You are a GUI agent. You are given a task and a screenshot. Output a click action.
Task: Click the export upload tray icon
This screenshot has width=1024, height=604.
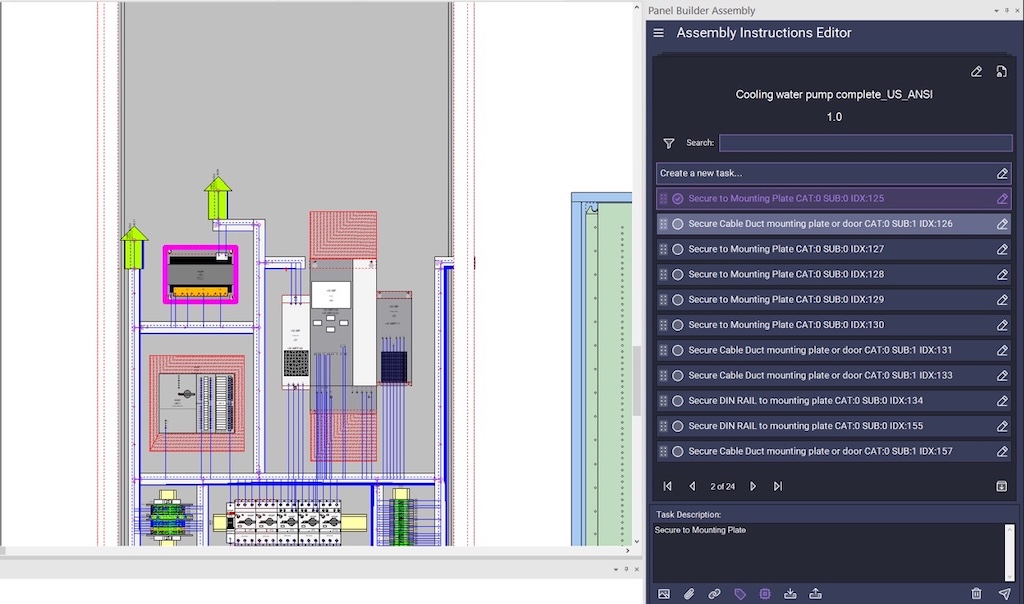pyautogui.click(x=815, y=594)
